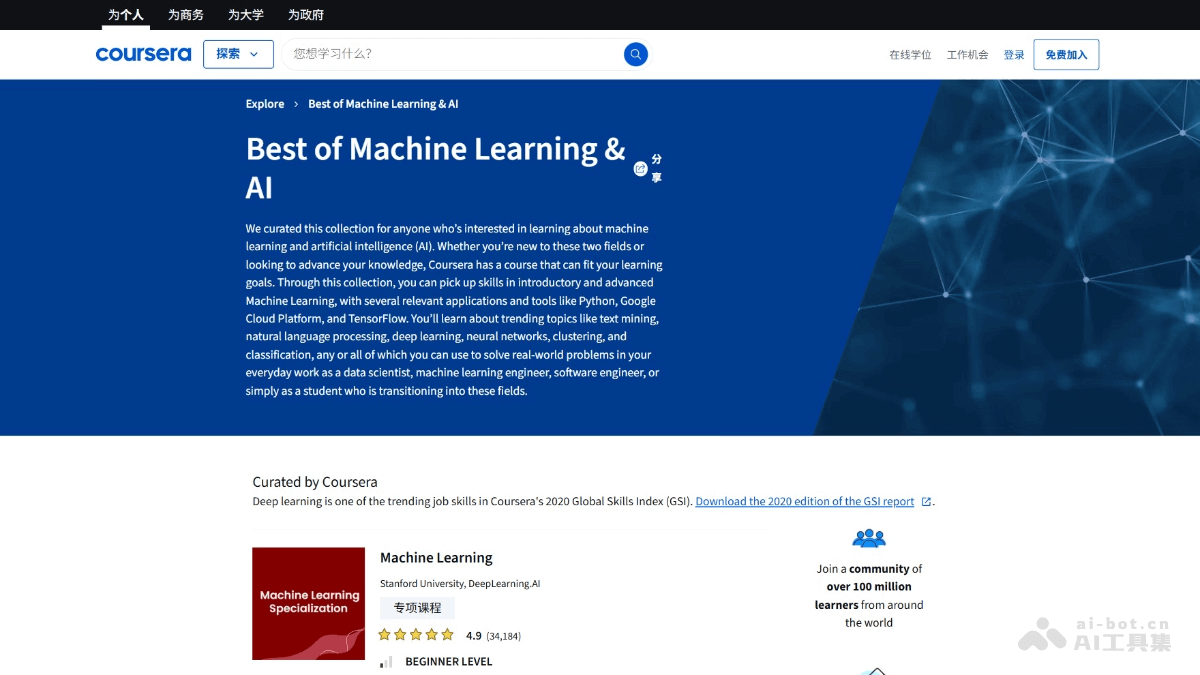This screenshot has width=1200, height=675.
Task: Click the Machine Learning Specialization course thumbnail
Action: [x=308, y=604]
